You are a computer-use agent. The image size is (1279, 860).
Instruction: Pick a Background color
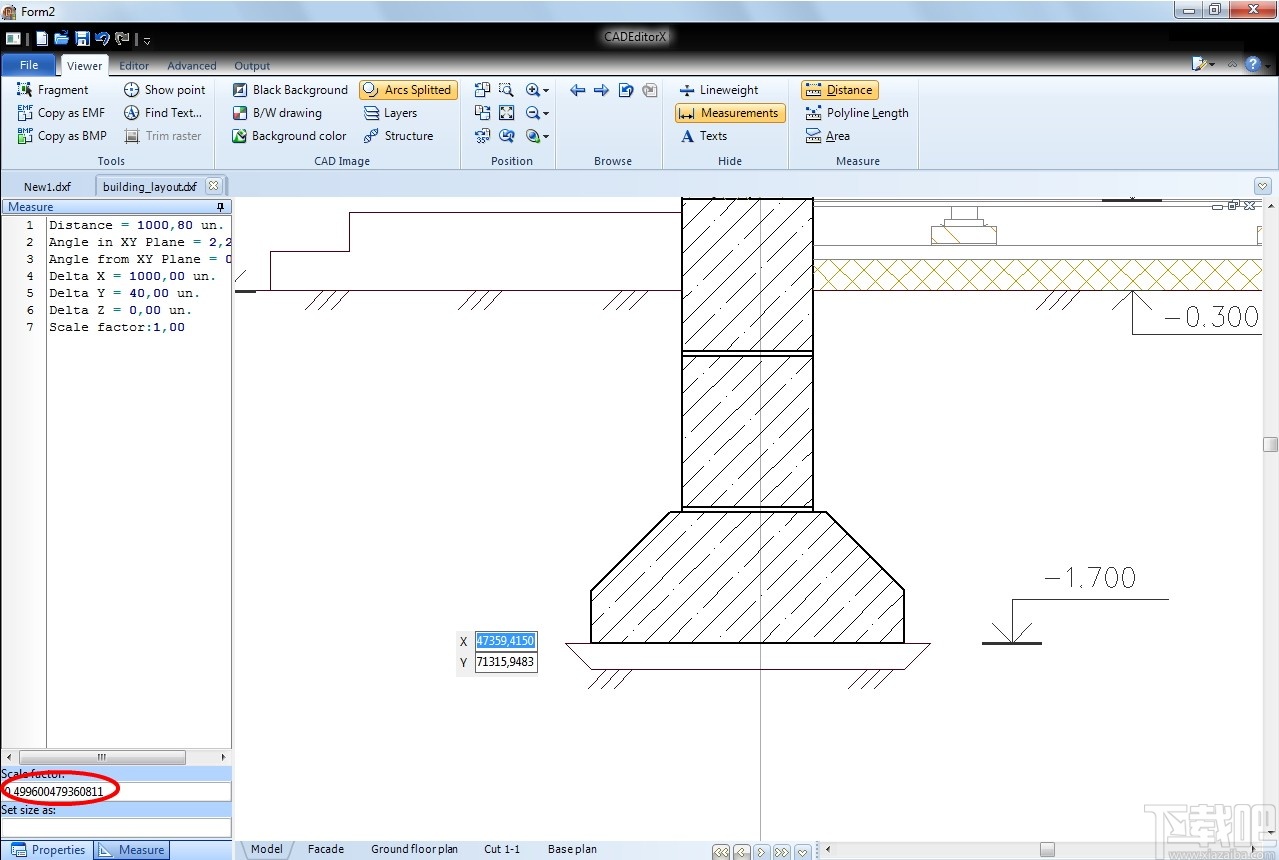click(x=289, y=136)
